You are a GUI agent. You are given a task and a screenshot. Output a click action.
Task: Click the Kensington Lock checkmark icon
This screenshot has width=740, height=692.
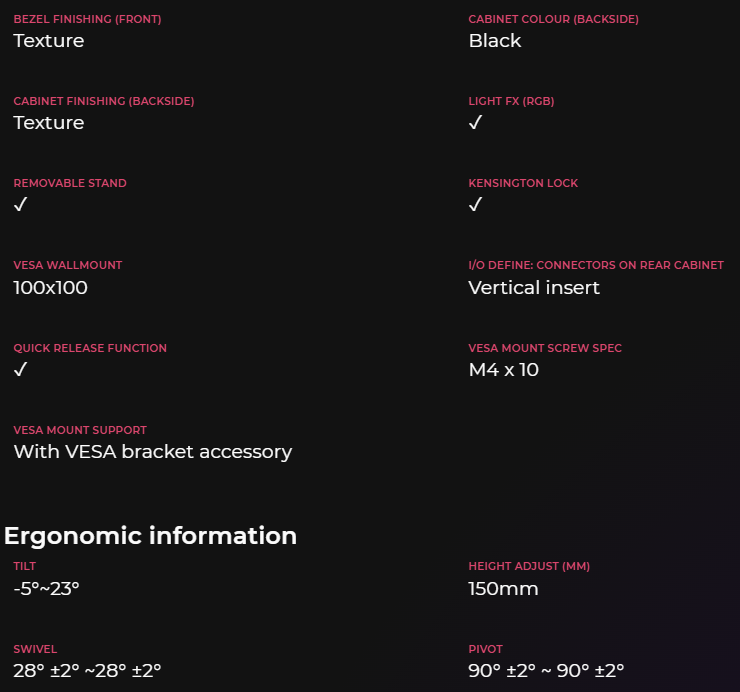pos(476,205)
